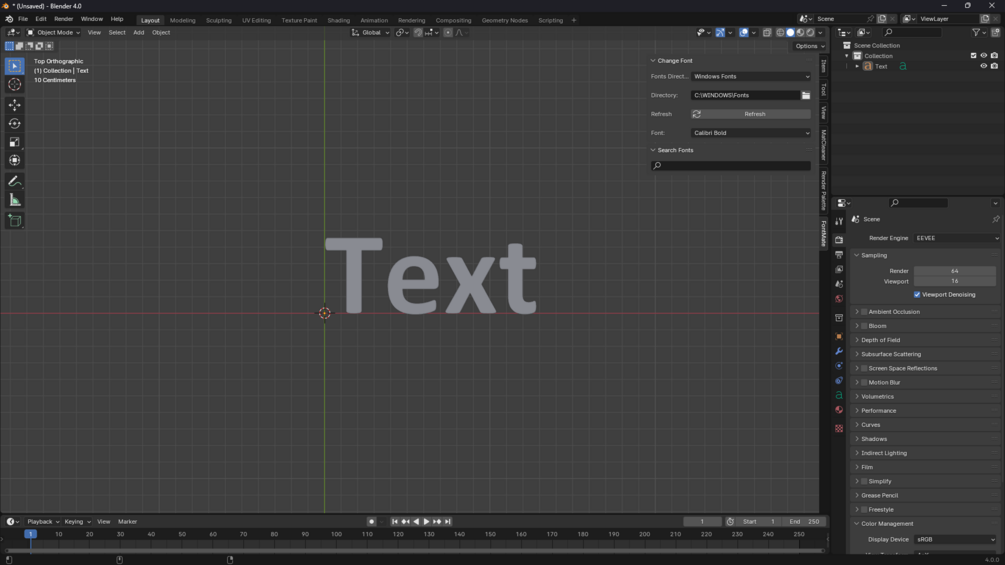Open the Calibri Bold font dropdown

751,133
